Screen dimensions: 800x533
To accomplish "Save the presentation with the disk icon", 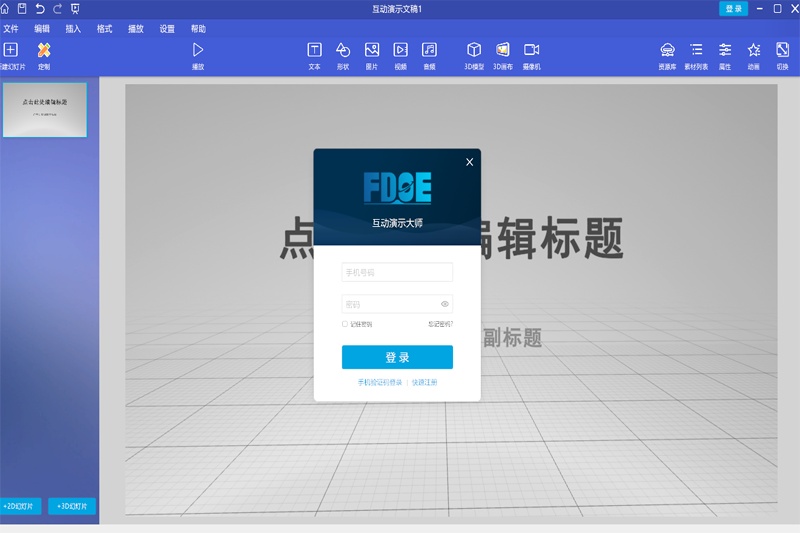I will 22,9.
